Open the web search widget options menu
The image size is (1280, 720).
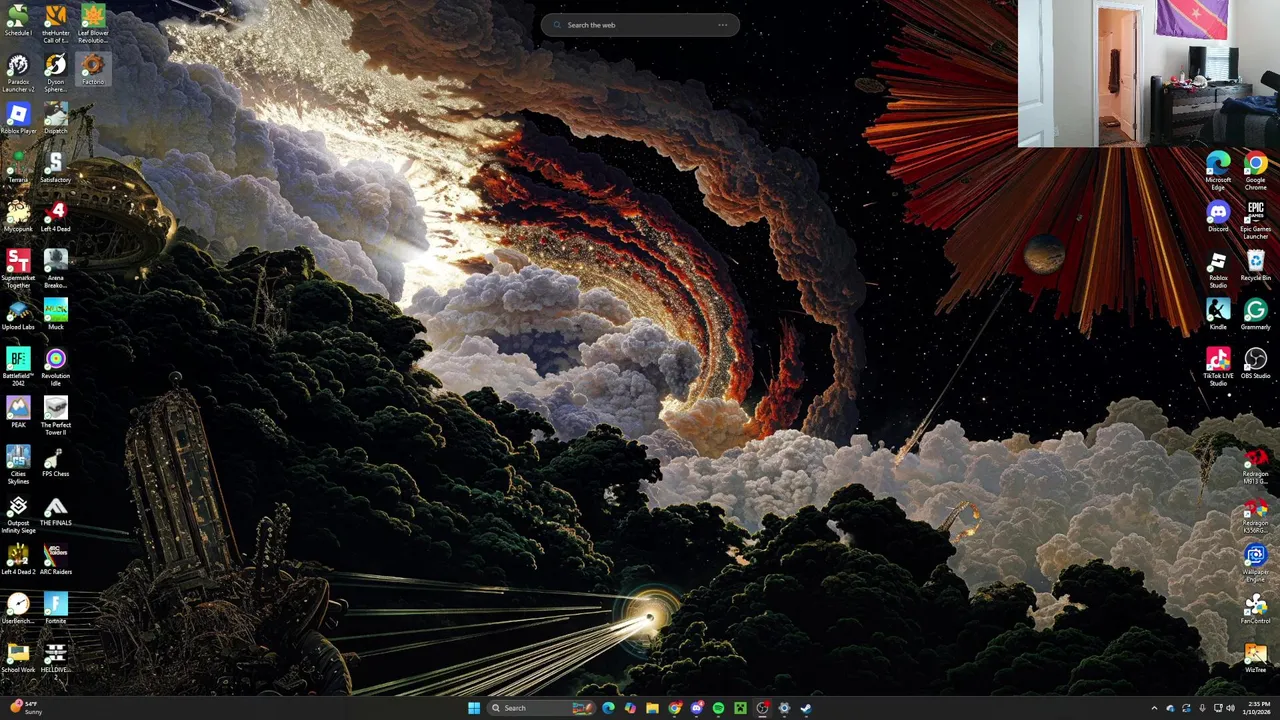coord(723,25)
